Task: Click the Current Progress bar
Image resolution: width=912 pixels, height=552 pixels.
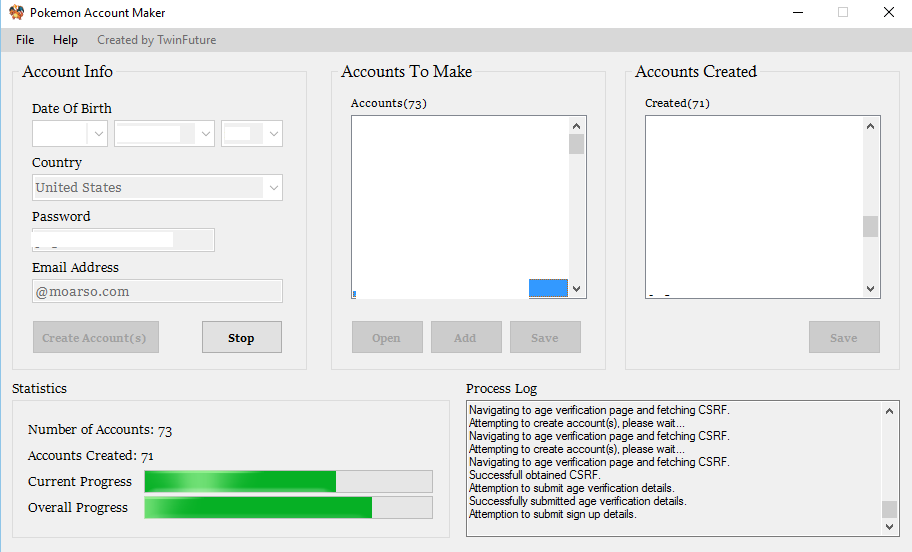Action: (x=288, y=482)
